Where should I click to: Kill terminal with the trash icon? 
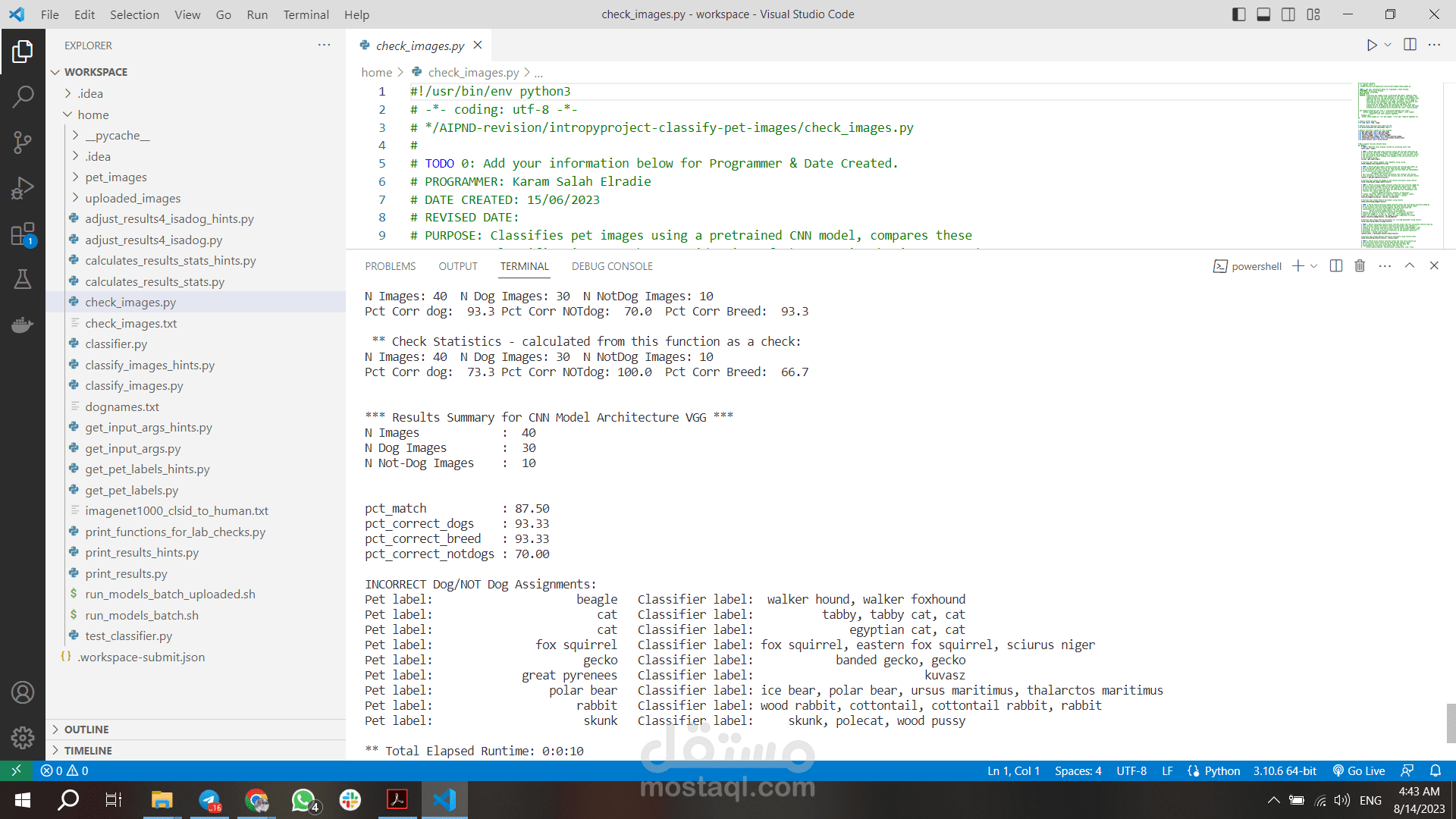[x=1360, y=266]
